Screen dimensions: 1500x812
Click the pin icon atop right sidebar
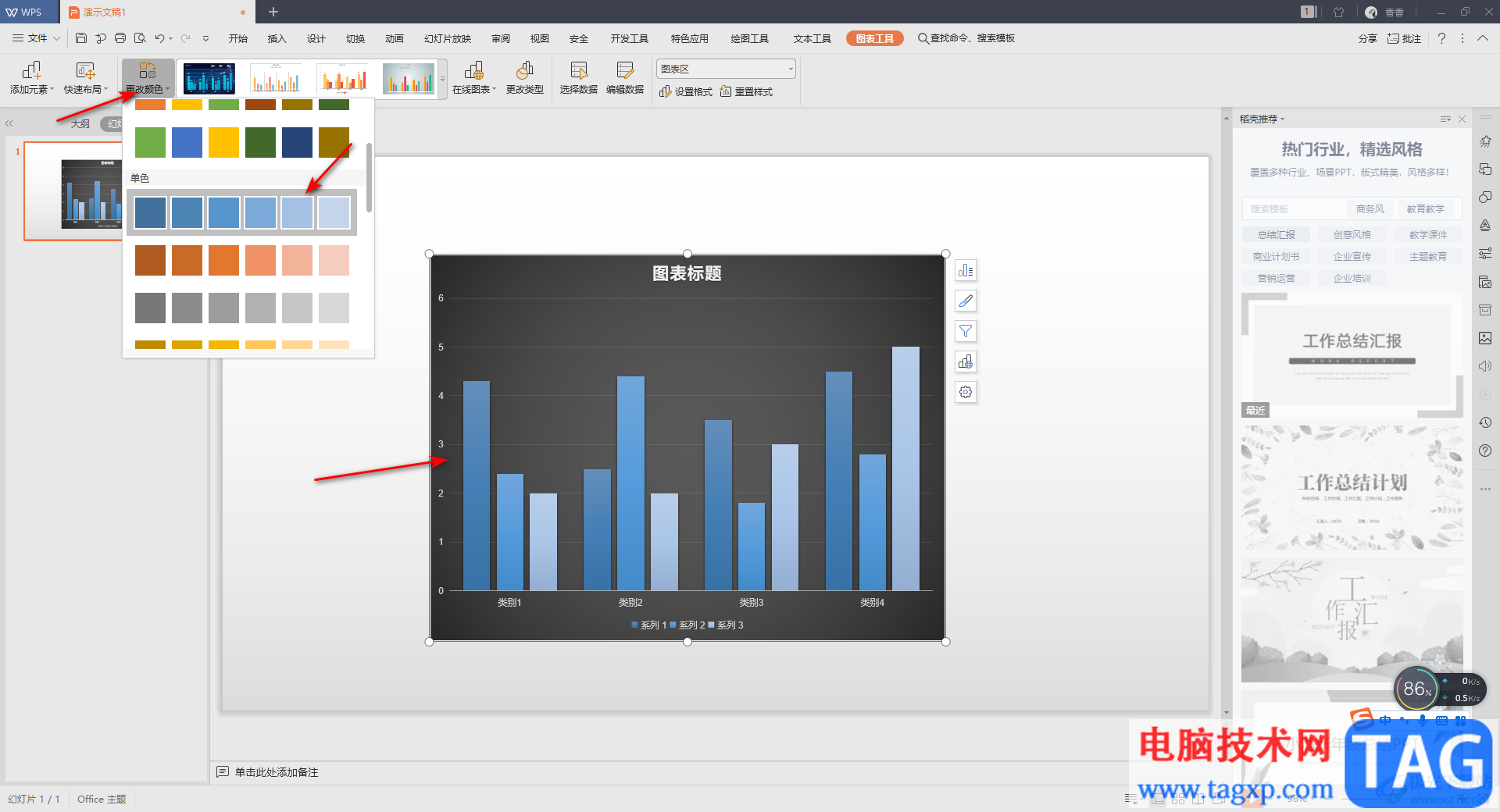click(1485, 141)
